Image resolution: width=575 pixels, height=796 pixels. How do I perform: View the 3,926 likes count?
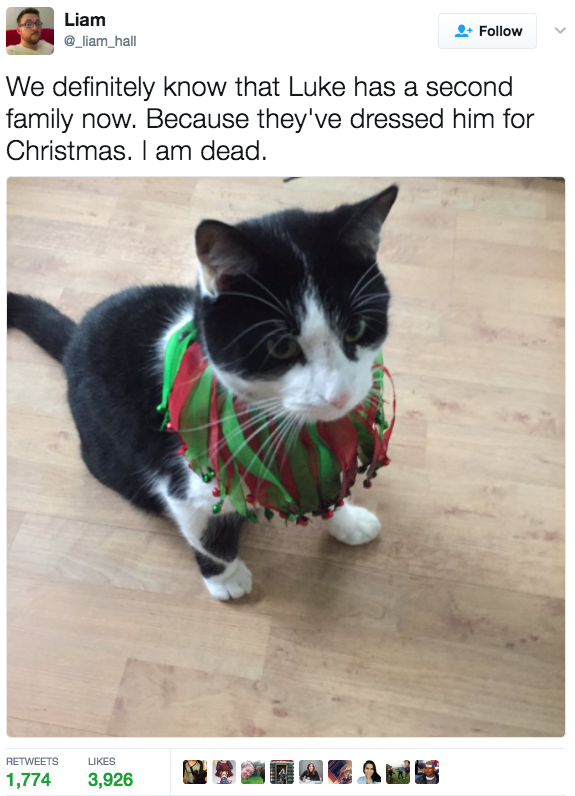110,779
